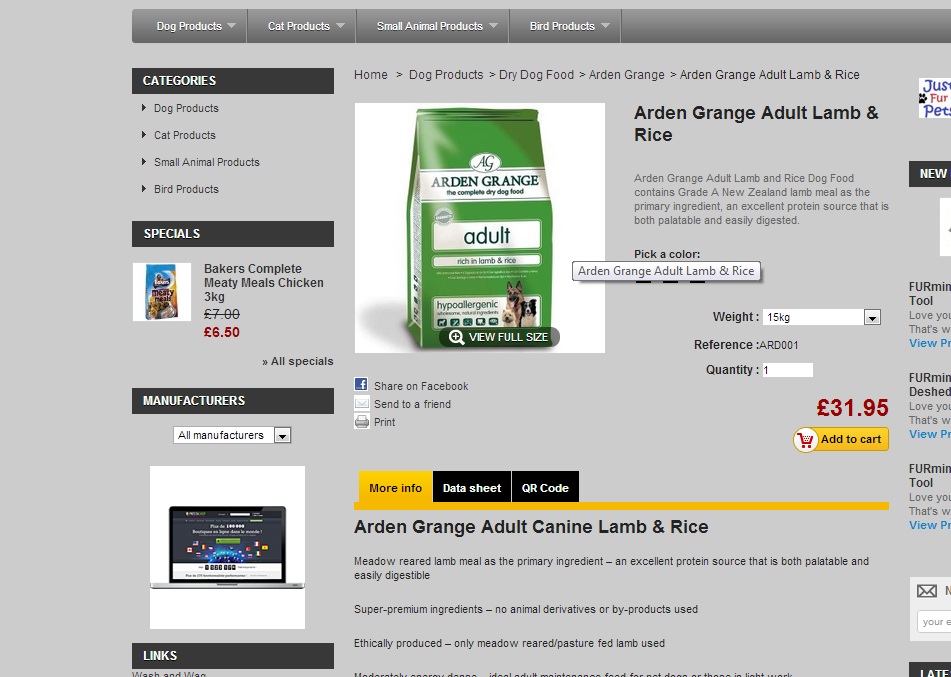This screenshot has width=951, height=677.
Task: Click the Manufacturers block header
Action: tap(233, 401)
